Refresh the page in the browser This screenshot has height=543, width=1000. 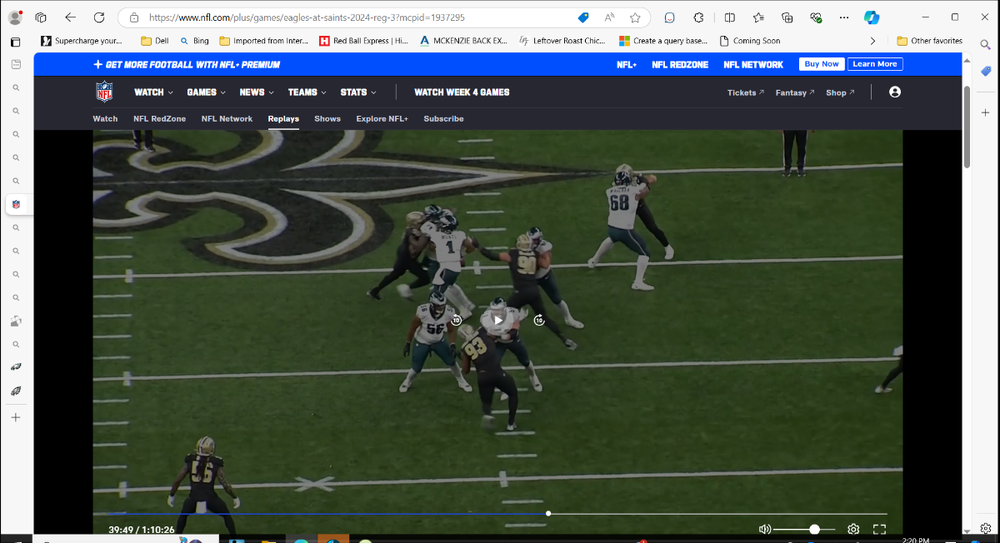point(99,18)
